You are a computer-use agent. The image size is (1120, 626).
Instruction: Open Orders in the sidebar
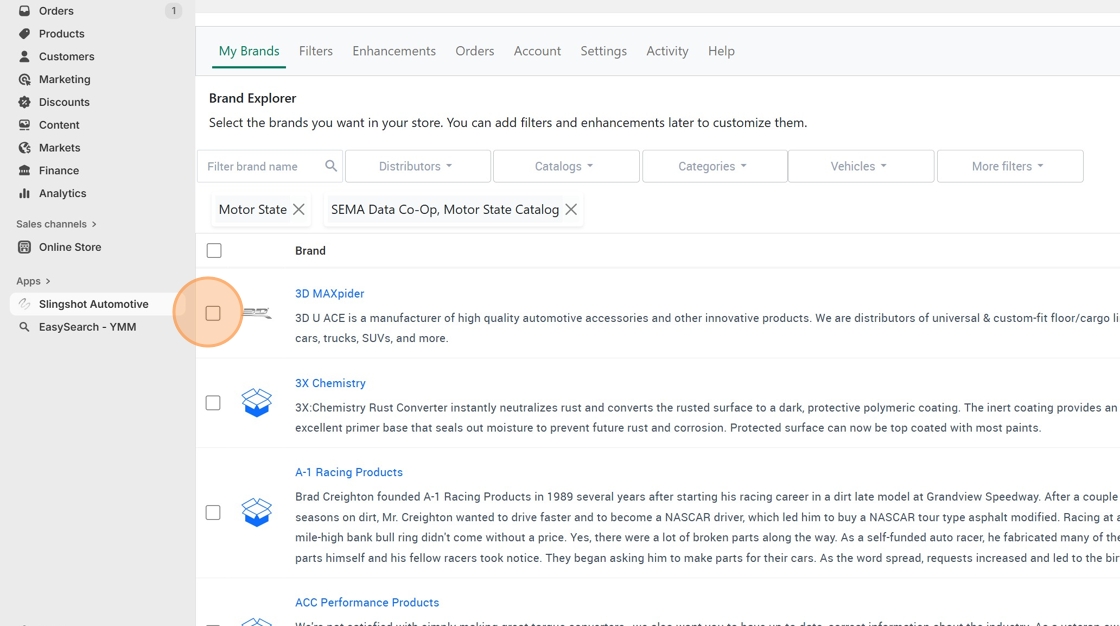click(56, 11)
